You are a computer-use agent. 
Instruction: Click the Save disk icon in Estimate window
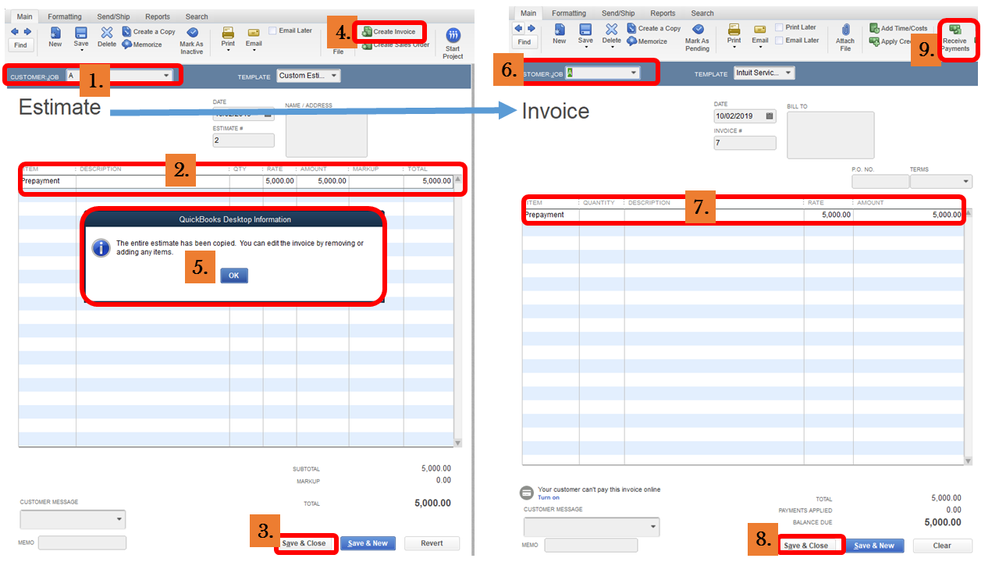tap(81, 32)
